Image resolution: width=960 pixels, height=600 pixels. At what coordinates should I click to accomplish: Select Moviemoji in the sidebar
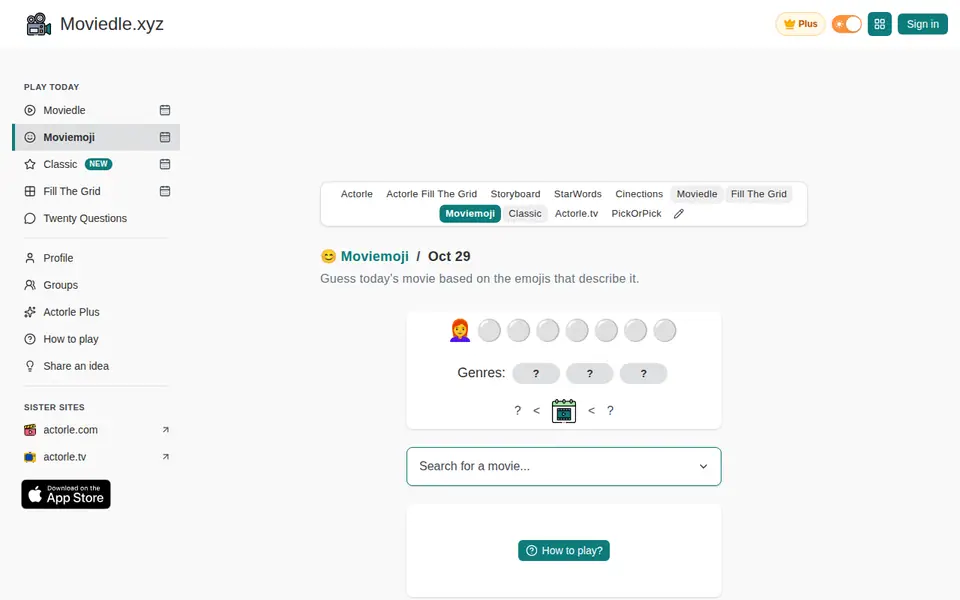point(69,137)
